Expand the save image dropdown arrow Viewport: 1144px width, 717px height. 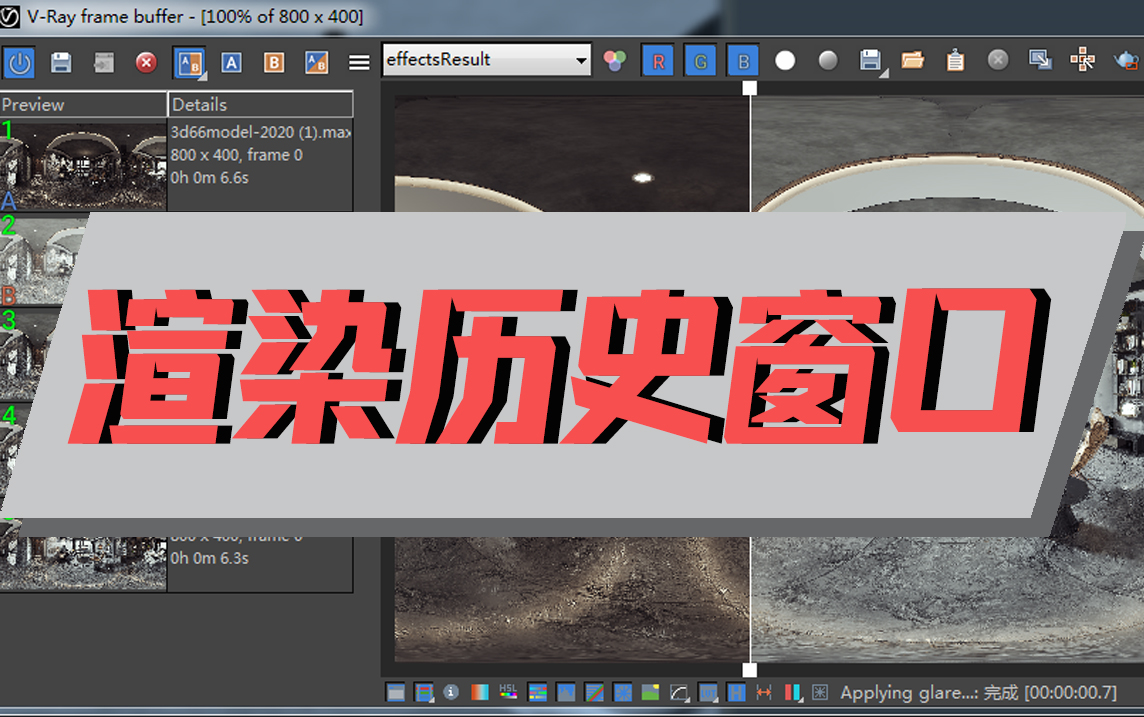click(884, 71)
